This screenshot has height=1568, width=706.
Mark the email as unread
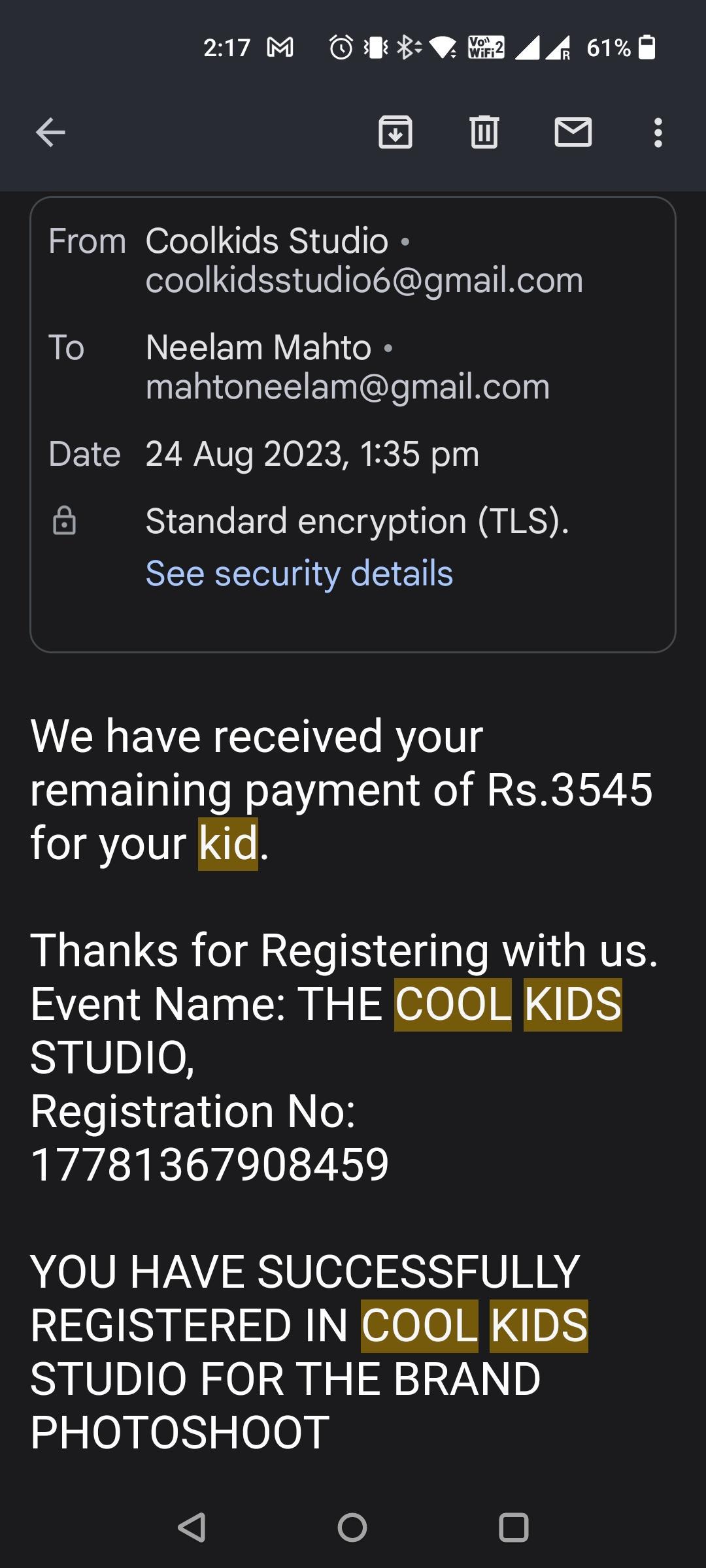coord(573,133)
